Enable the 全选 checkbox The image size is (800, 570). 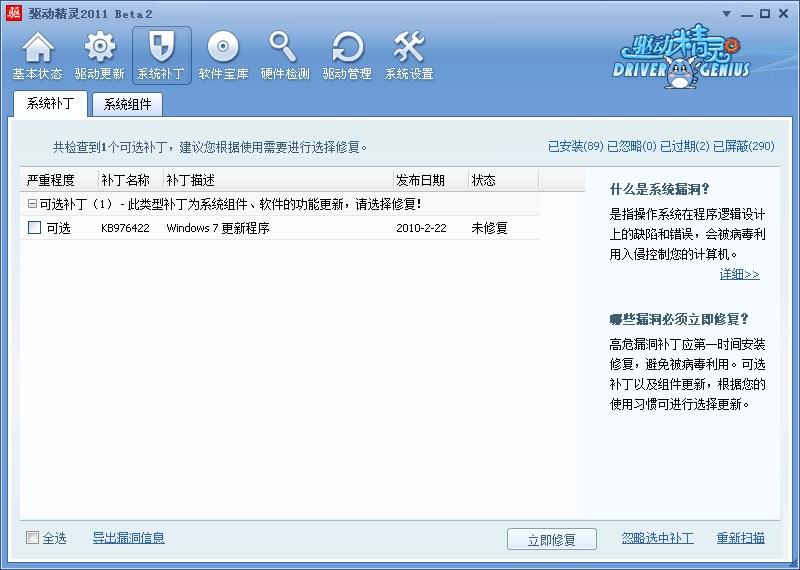[x=33, y=537]
